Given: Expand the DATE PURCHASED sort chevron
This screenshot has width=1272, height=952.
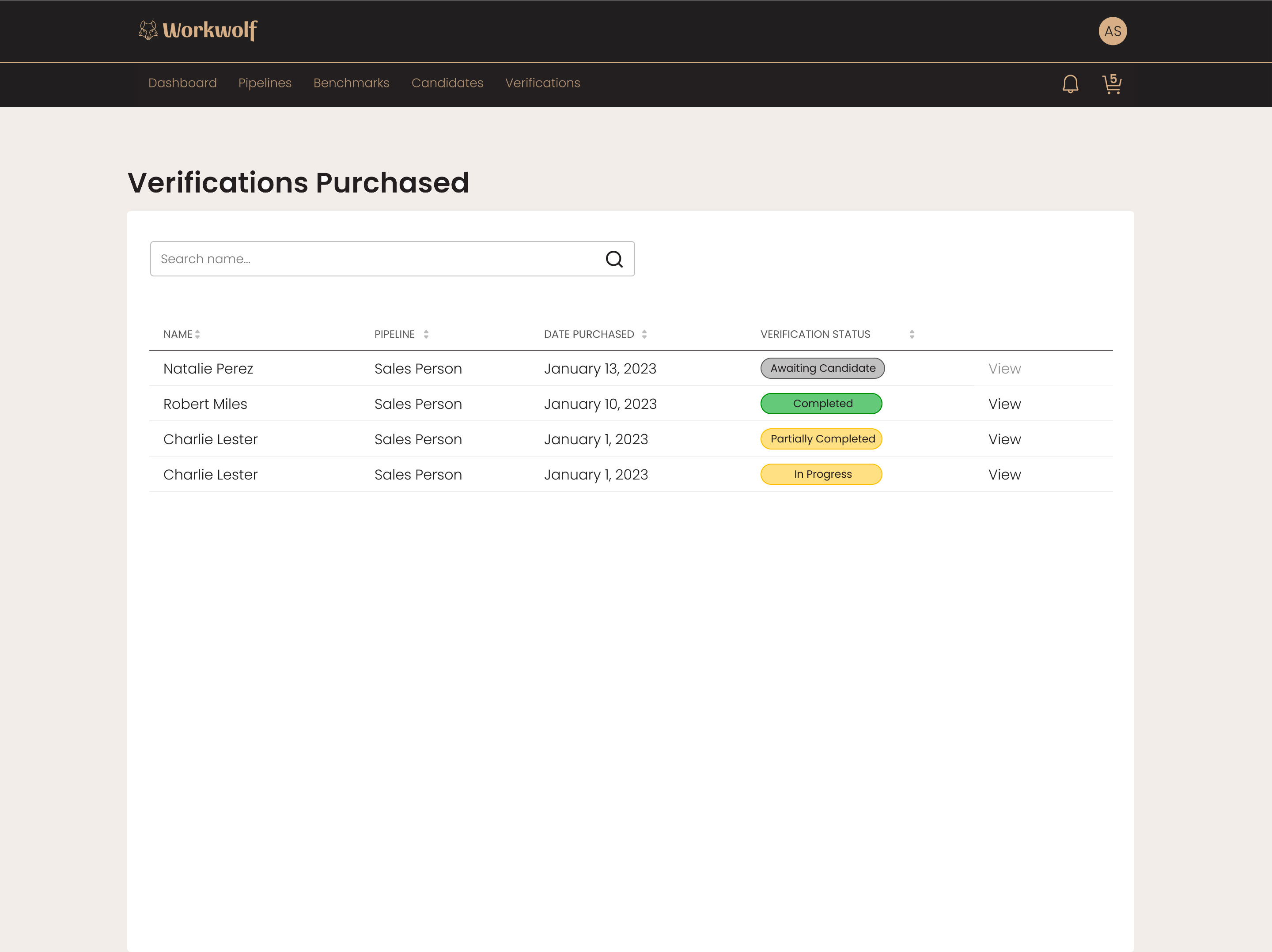Looking at the screenshot, I should point(644,334).
